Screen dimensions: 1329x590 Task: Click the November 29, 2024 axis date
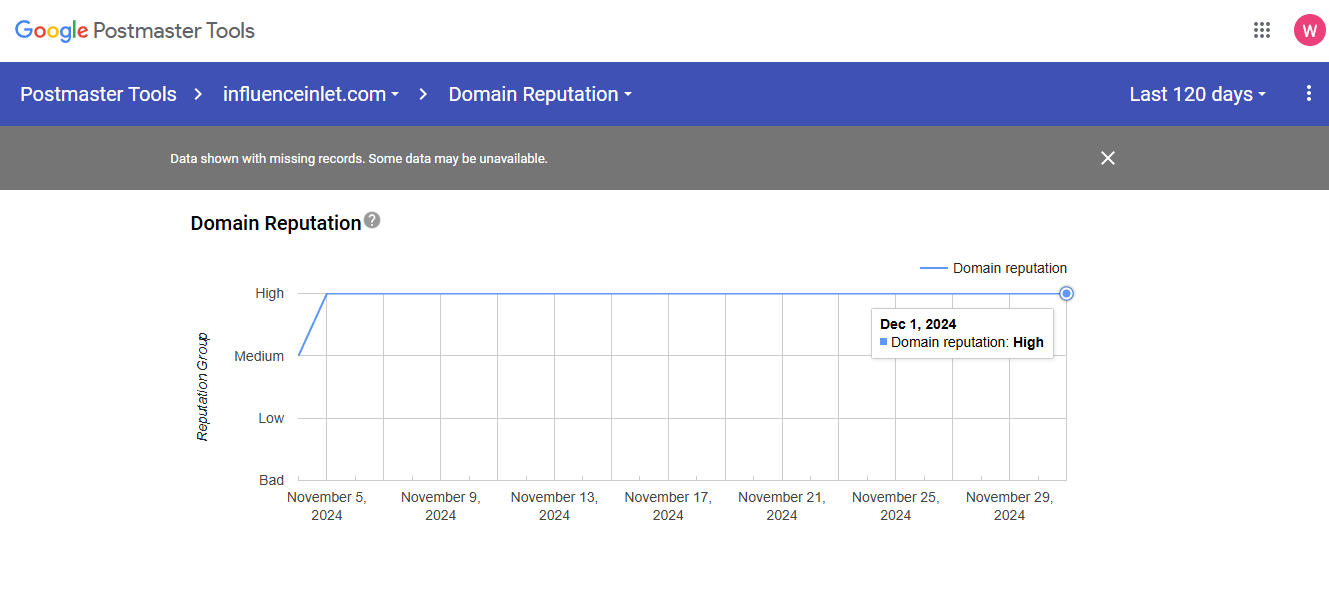point(1009,506)
